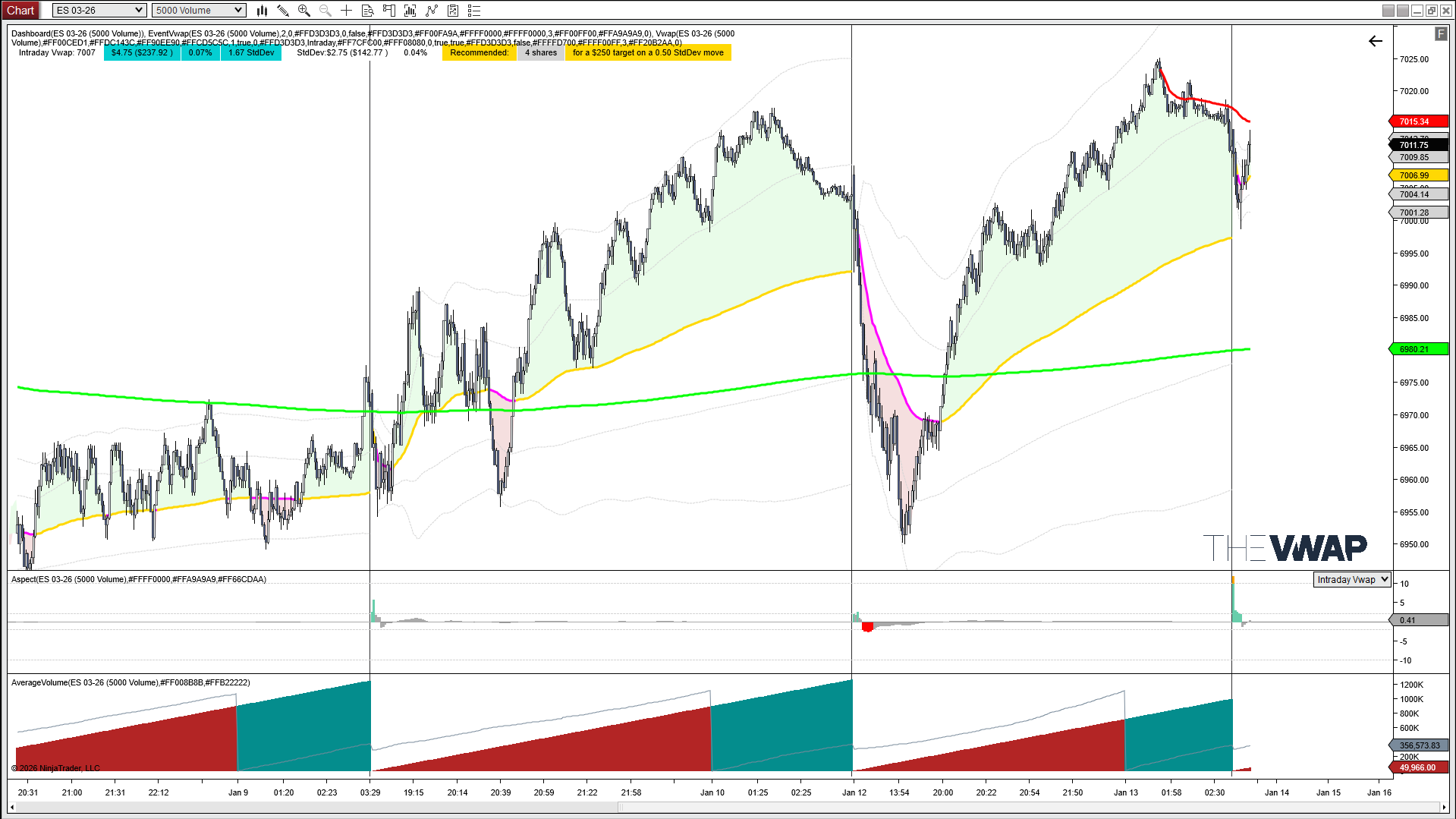Open the chart properties list icon
Image resolution: width=1456 pixels, height=819 pixels.
pyautogui.click(x=474, y=11)
